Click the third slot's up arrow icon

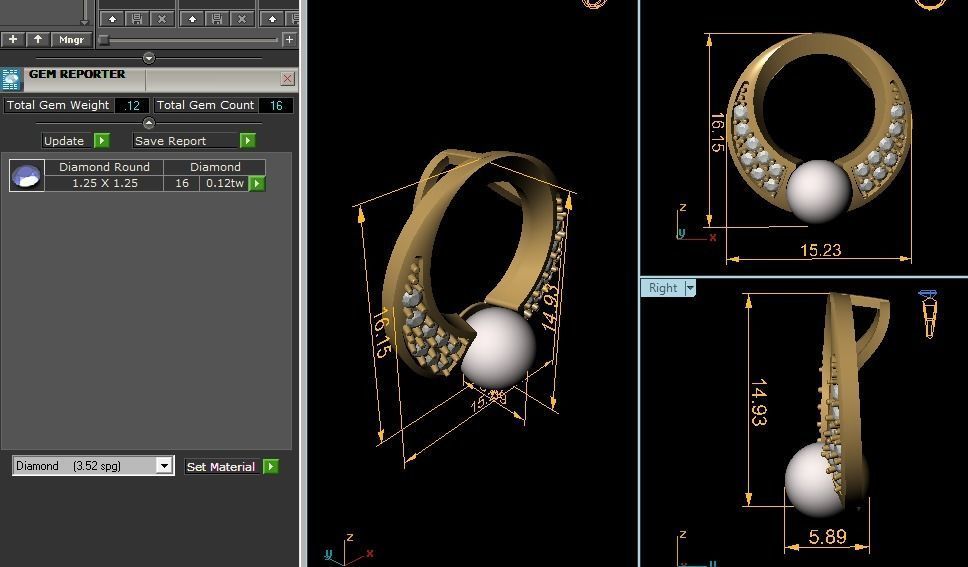tap(272, 19)
